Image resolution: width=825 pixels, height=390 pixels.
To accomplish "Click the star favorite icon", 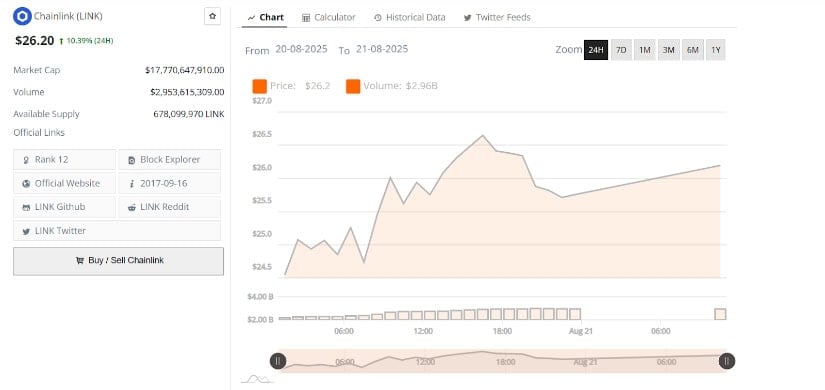I will (213, 16).
